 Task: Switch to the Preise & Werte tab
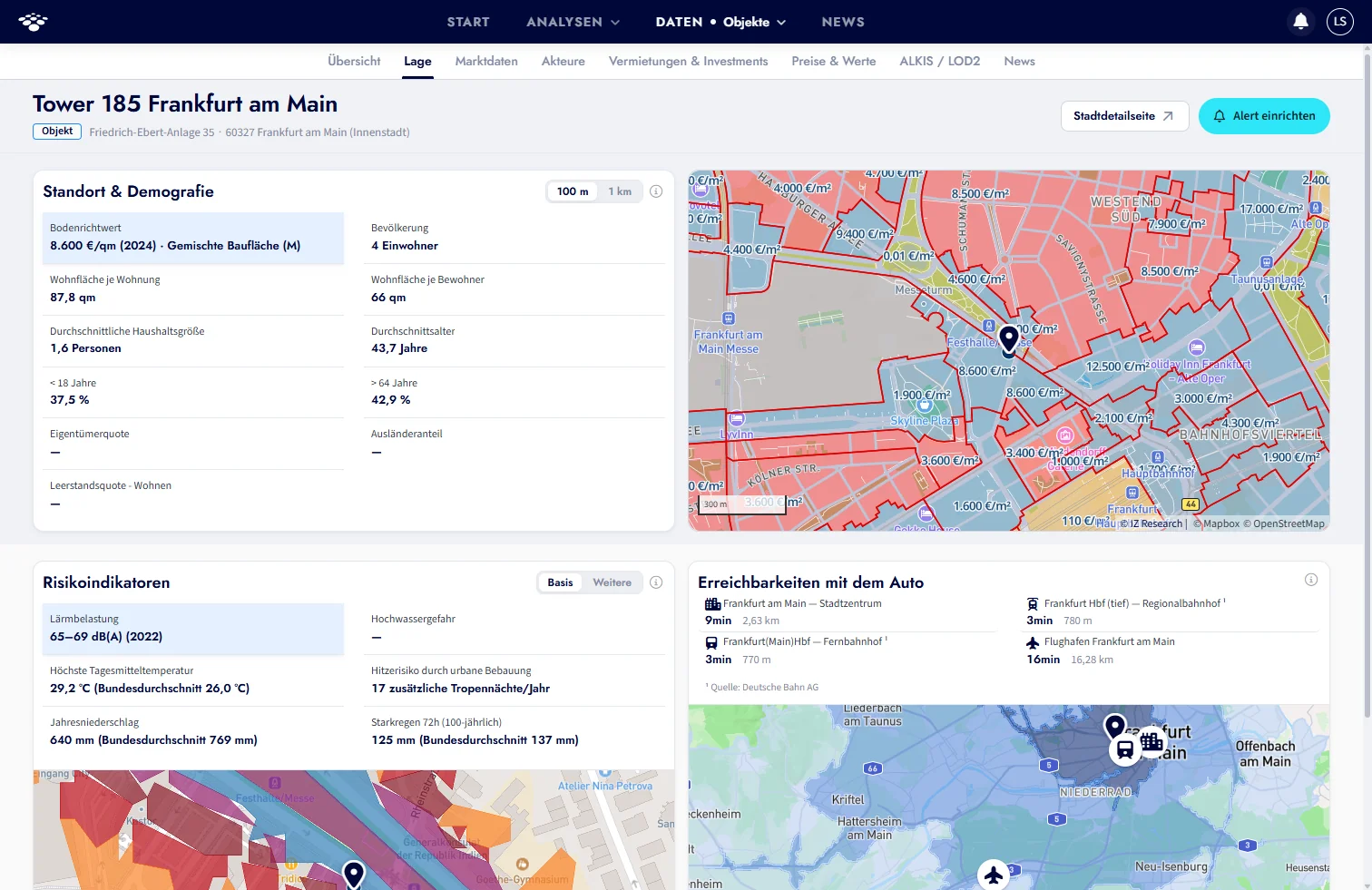[x=834, y=61]
